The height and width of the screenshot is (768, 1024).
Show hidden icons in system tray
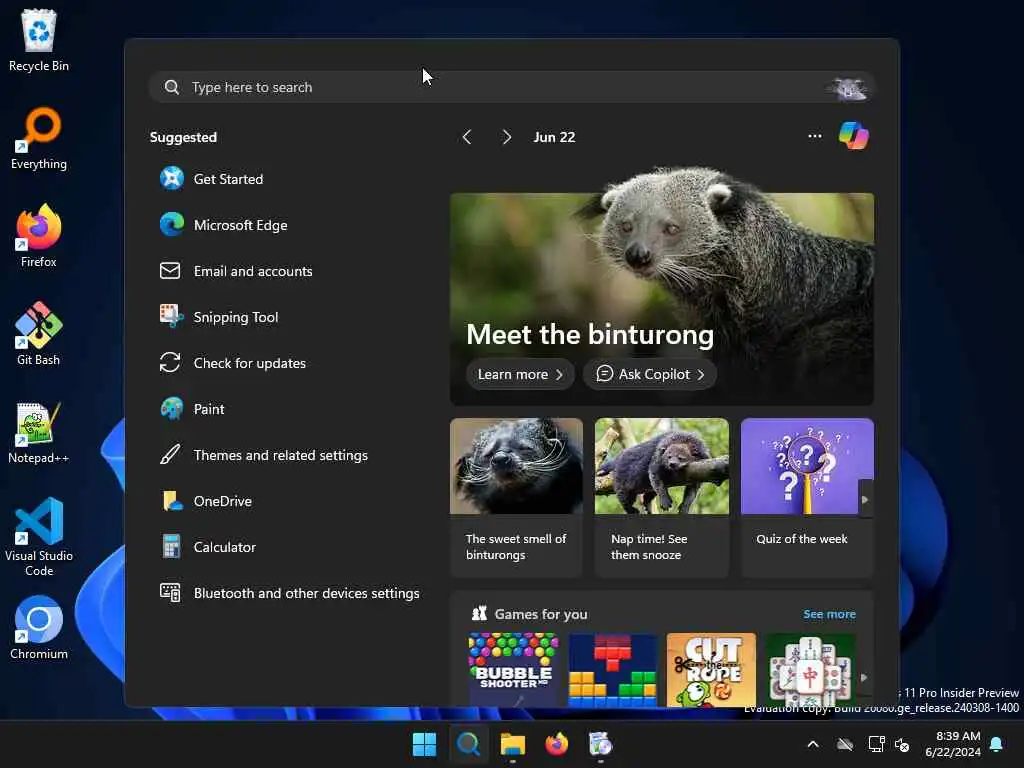pyautogui.click(x=813, y=744)
